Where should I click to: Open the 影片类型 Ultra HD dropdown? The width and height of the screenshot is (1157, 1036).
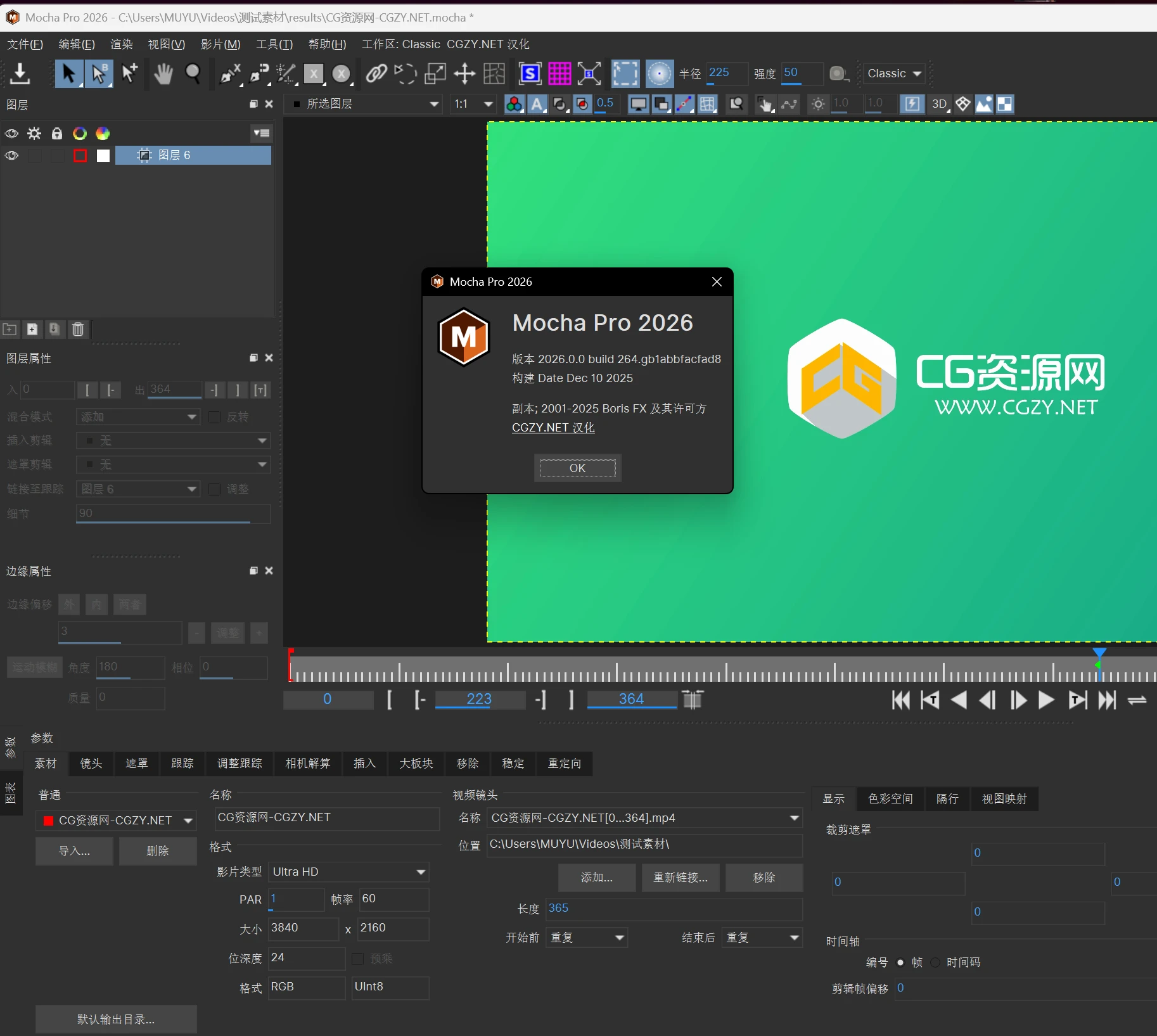point(348,871)
